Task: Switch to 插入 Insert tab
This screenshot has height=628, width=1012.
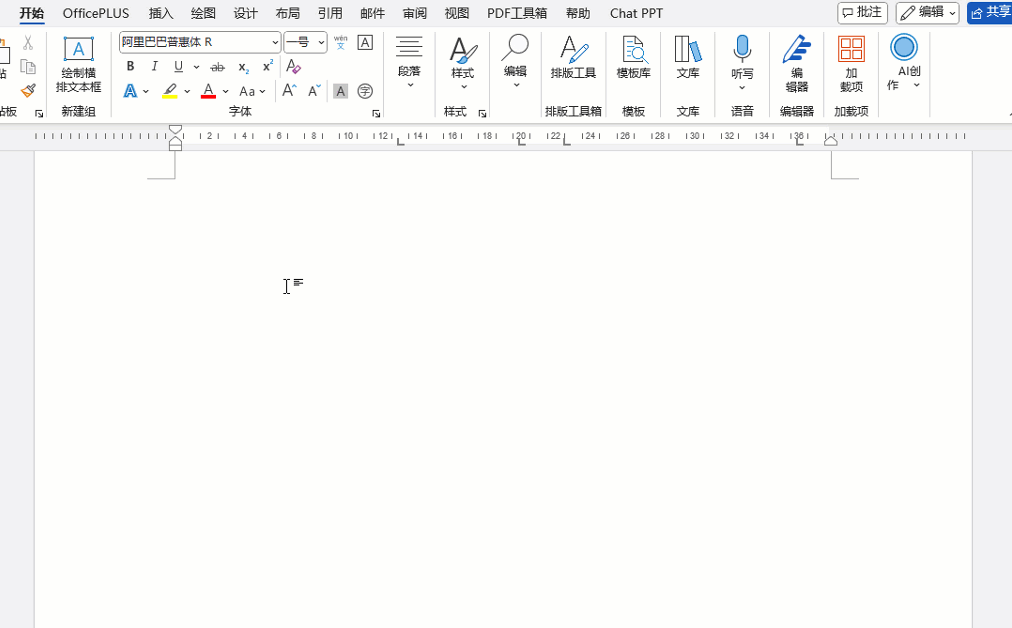Action: (x=161, y=14)
